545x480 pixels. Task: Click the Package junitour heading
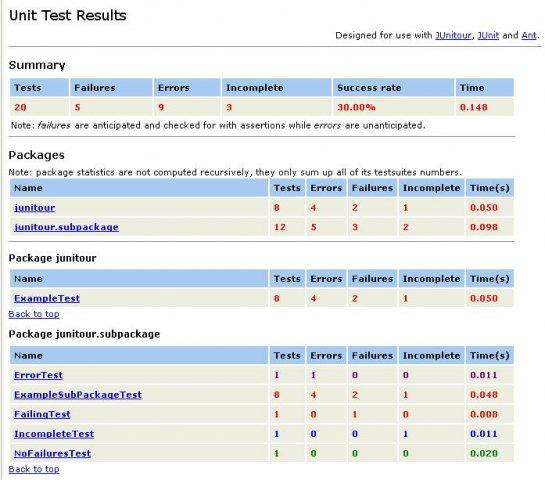tap(52, 258)
